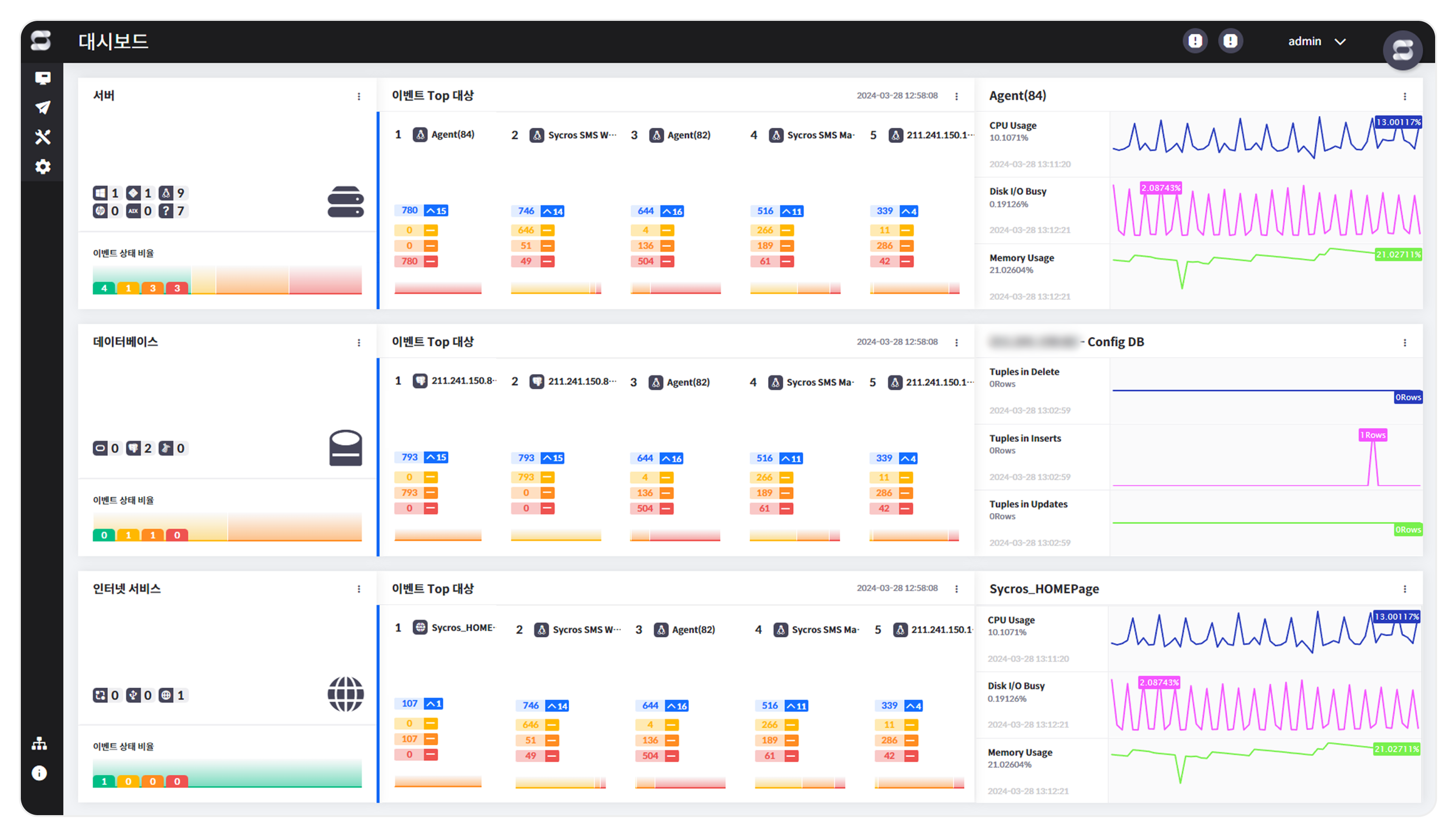The height and width of the screenshot is (836, 1456).
Task: Open the 서버 panel three-dot menu
Action: pyautogui.click(x=359, y=97)
